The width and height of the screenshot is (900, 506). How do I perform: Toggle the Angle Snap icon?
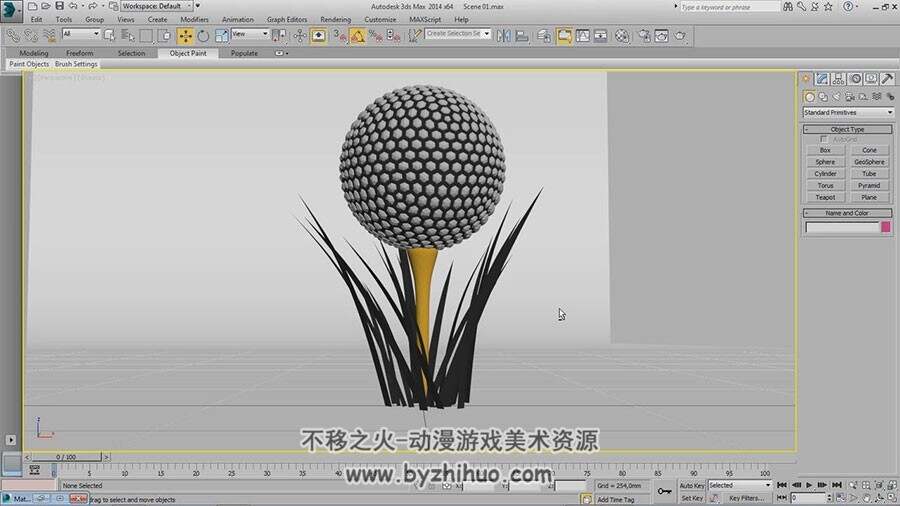pyautogui.click(x=358, y=36)
